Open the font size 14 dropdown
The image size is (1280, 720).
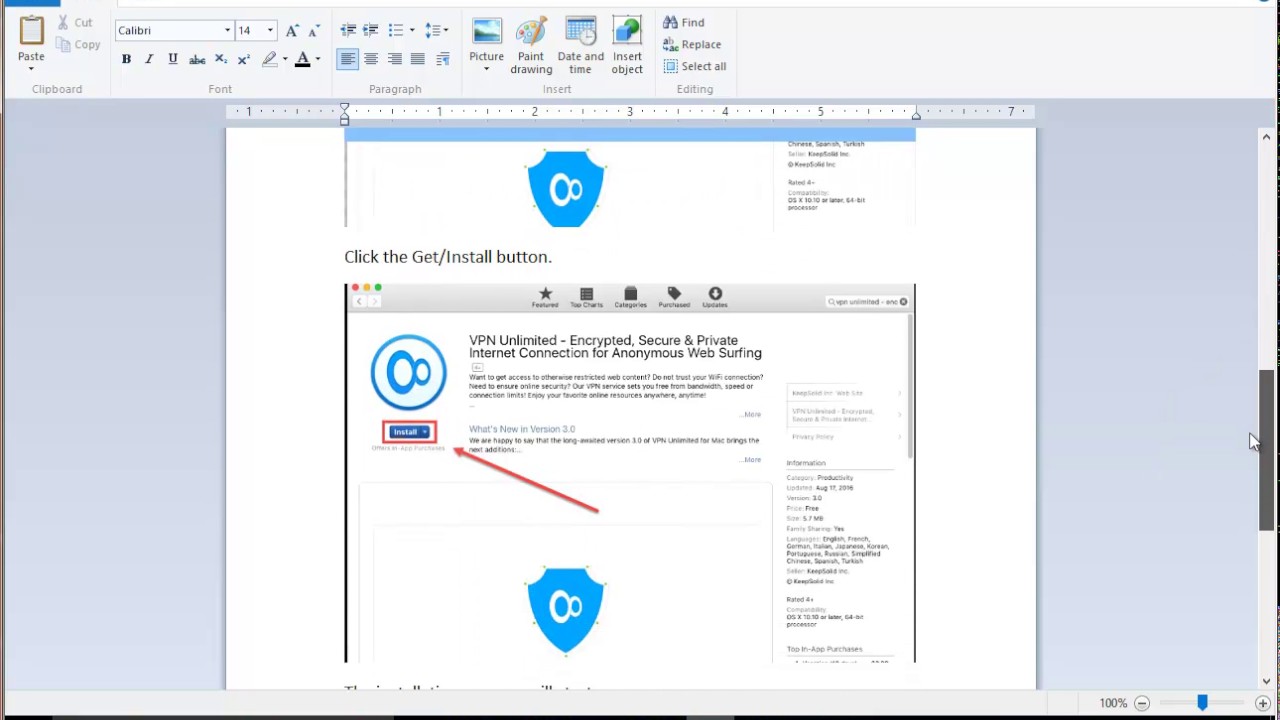(x=270, y=31)
